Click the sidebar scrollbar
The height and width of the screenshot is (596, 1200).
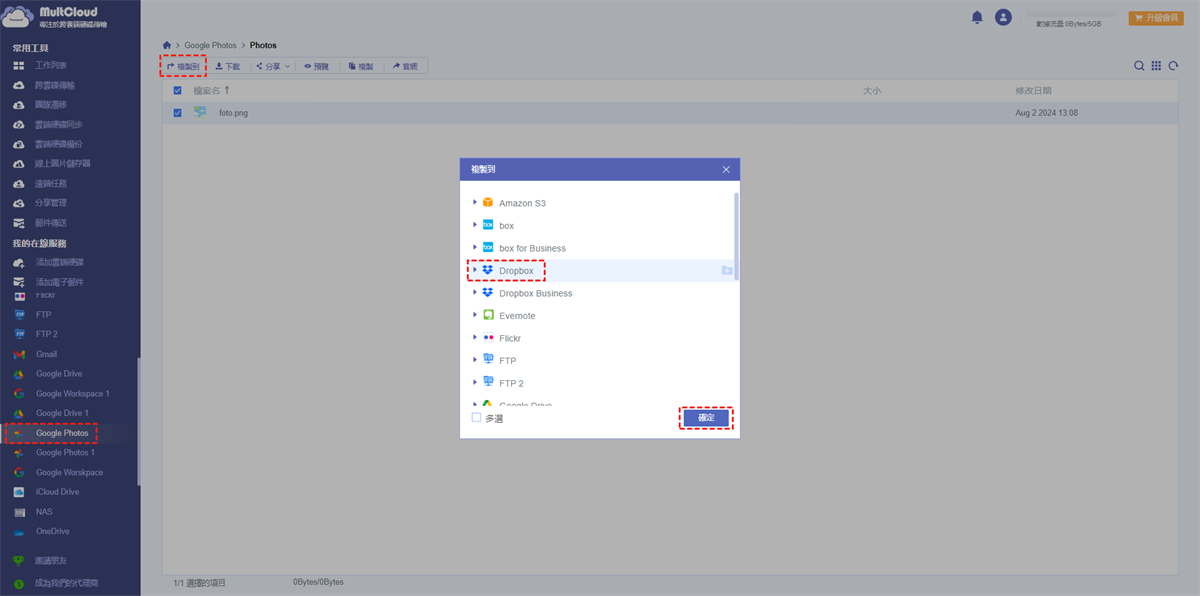(x=138, y=420)
